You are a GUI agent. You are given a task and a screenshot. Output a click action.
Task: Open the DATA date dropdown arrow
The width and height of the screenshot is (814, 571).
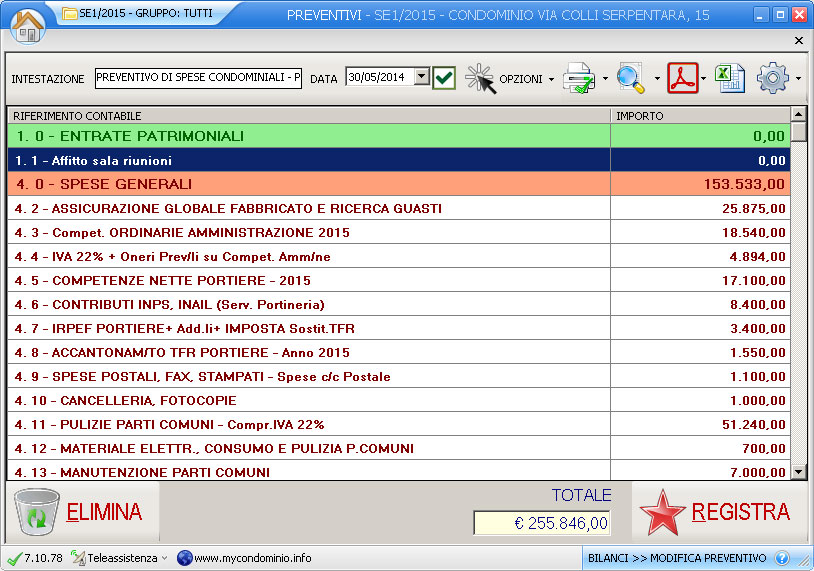pos(421,77)
